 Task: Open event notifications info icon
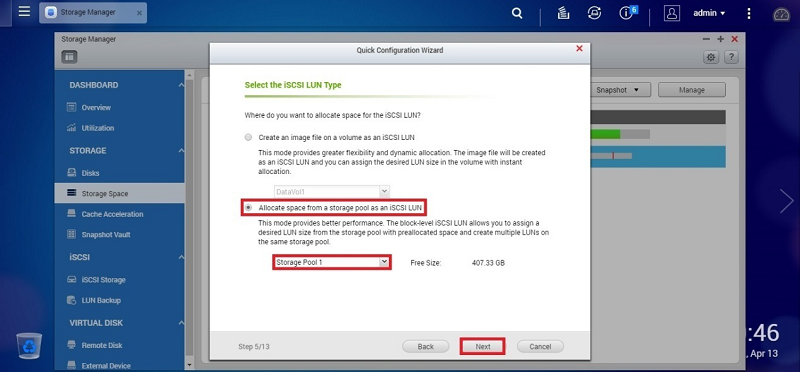click(627, 13)
